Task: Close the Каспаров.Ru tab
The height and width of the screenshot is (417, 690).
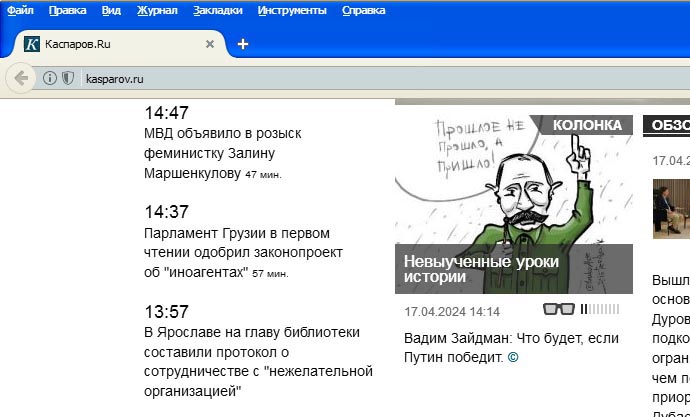Action: pyautogui.click(x=210, y=44)
